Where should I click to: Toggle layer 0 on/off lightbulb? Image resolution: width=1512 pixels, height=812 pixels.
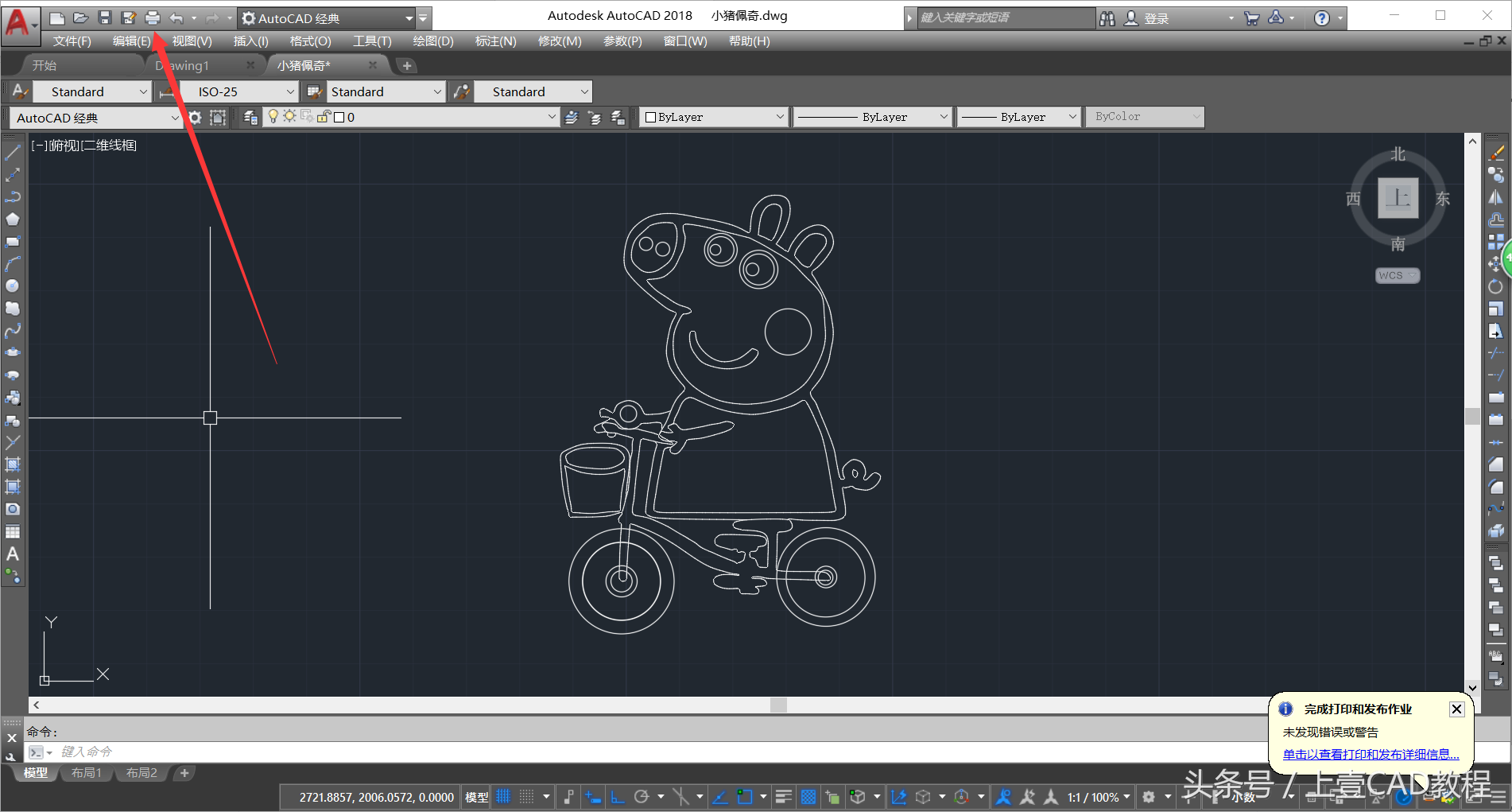tap(273, 116)
